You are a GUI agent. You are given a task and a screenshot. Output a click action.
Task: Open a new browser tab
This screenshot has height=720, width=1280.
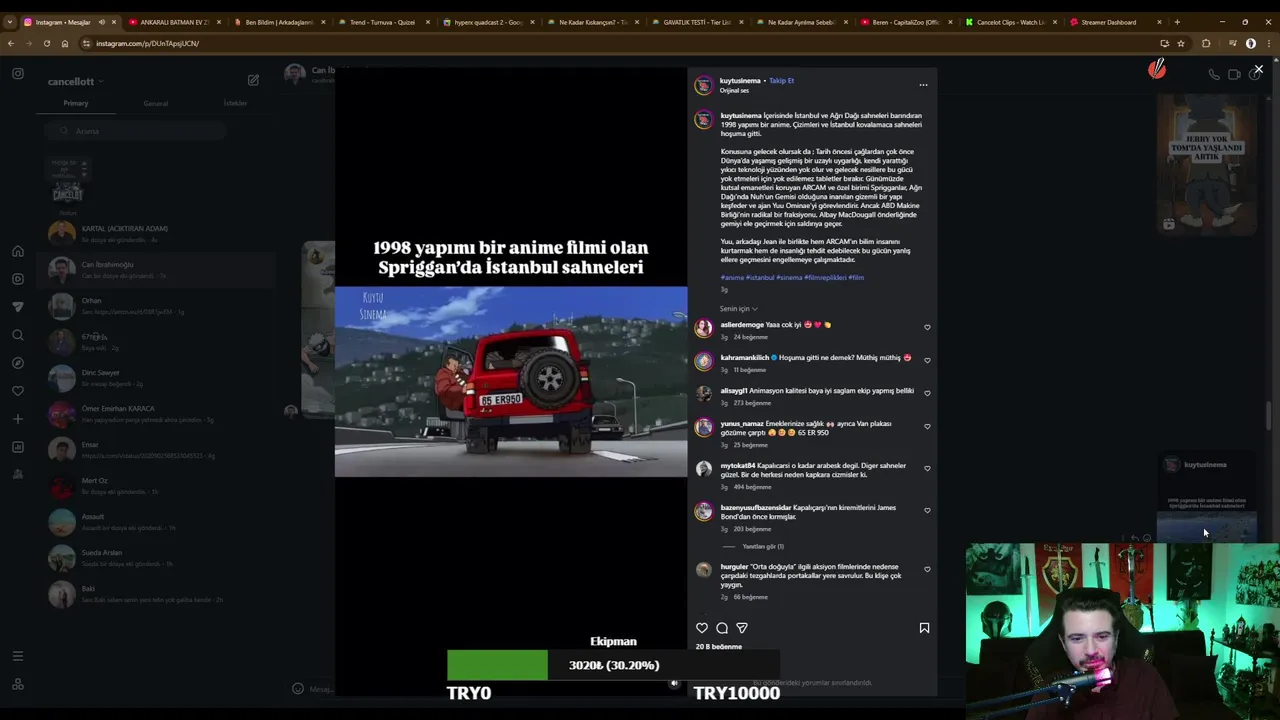click(1176, 22)
